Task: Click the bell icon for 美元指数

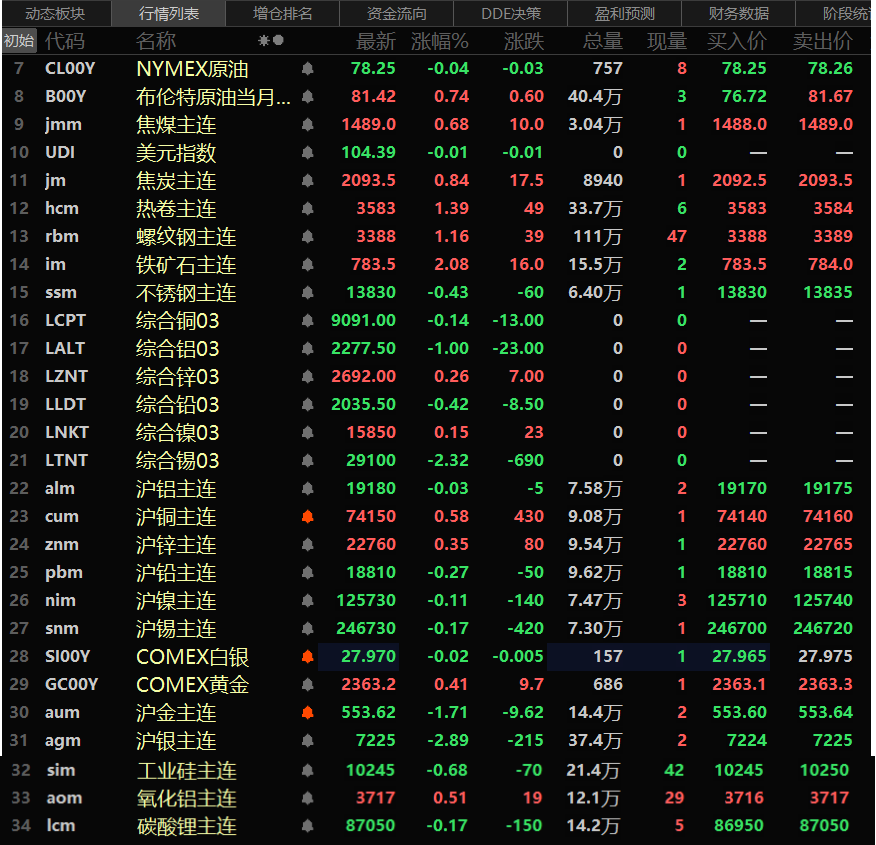Action: [x=308, y=153]
